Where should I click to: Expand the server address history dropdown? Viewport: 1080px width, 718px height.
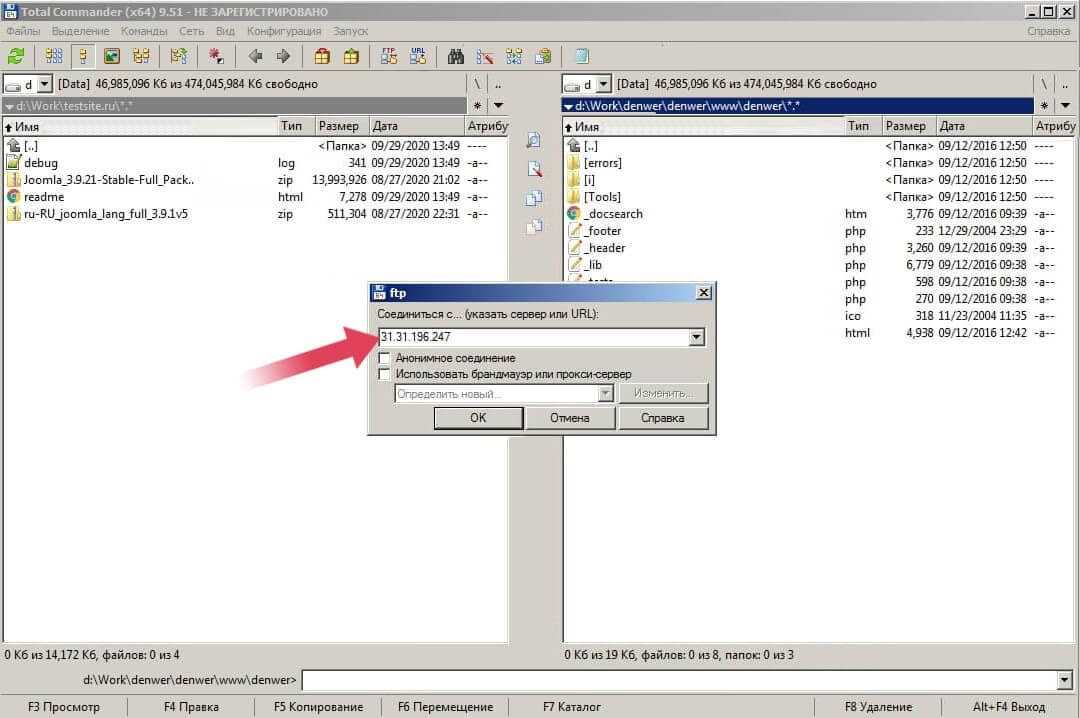point(696,338)
